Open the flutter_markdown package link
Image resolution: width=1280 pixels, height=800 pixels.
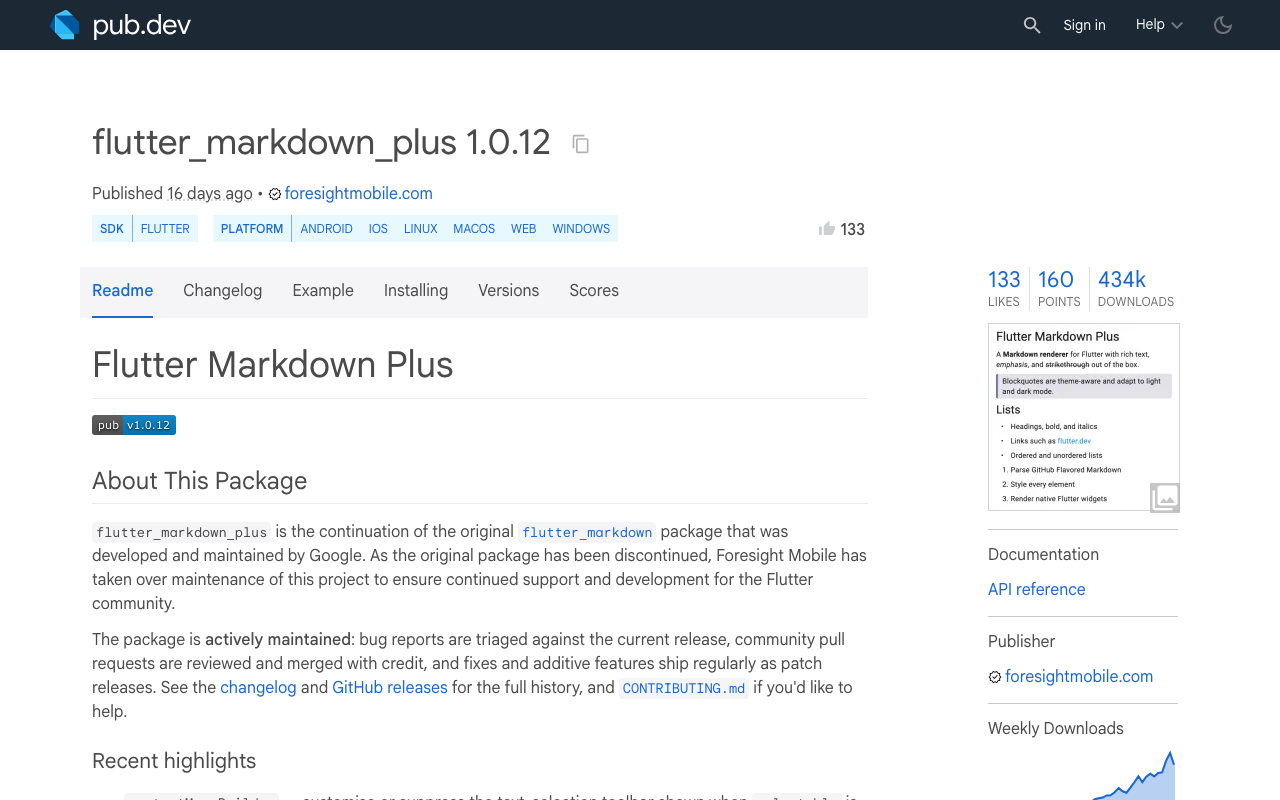pyautogui.click(x=587, y=532)
